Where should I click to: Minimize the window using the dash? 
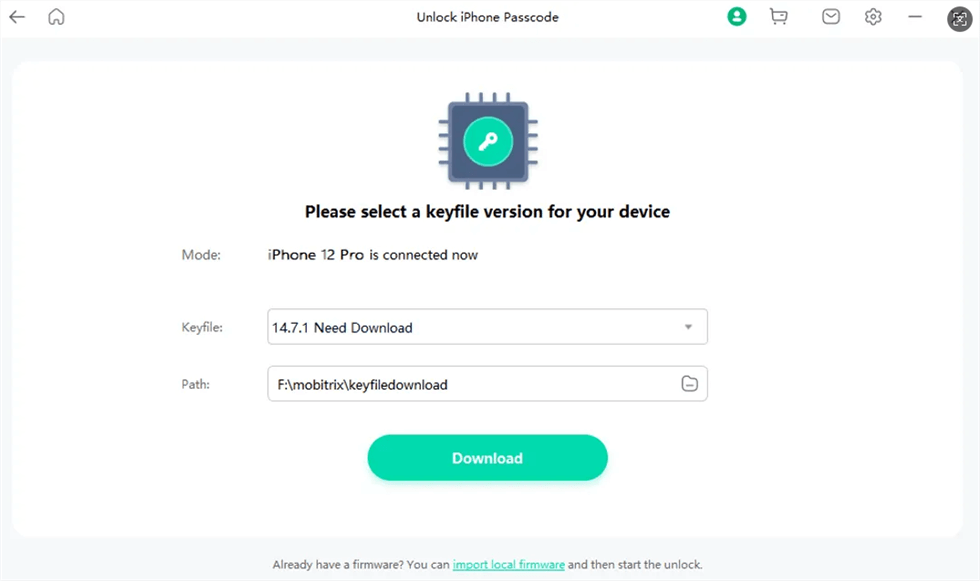[915, 17]
